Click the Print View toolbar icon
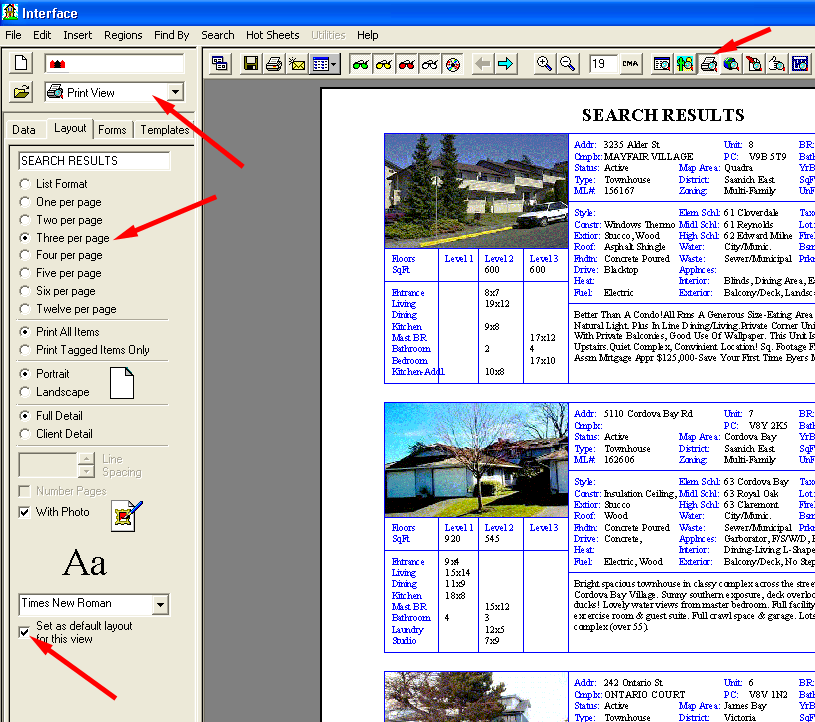 coord(708,64)
